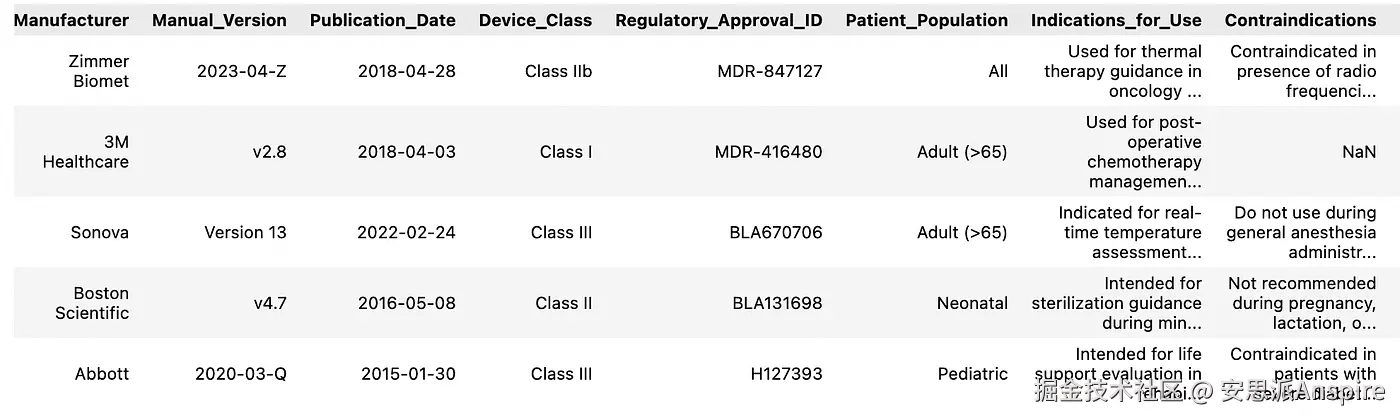Select the Boston Scientific cell
1400x420 pixels.
click(91, 303)
